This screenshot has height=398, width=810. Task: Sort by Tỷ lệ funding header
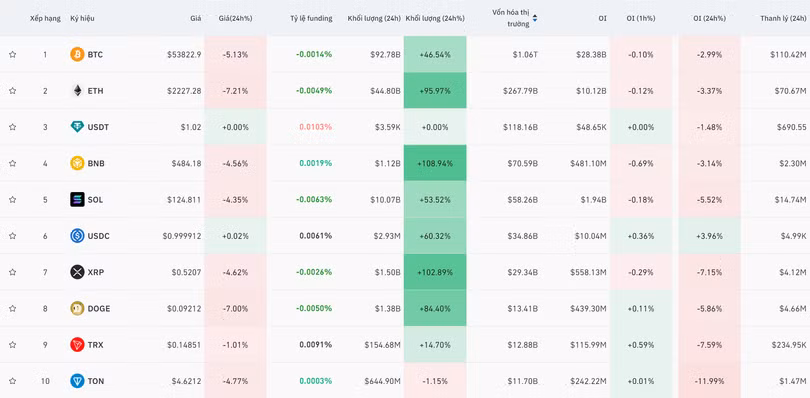(x=311, y=18)
